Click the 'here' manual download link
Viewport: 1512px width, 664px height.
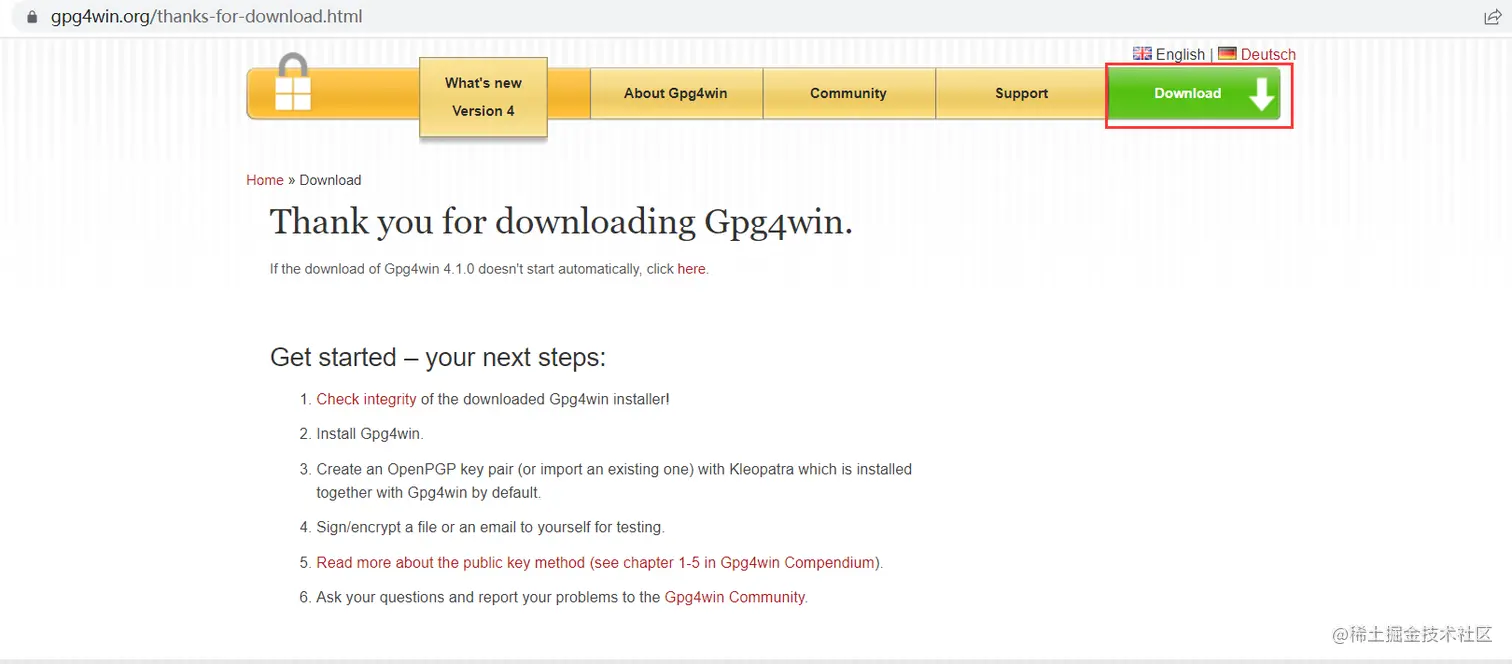coord(691,269)
